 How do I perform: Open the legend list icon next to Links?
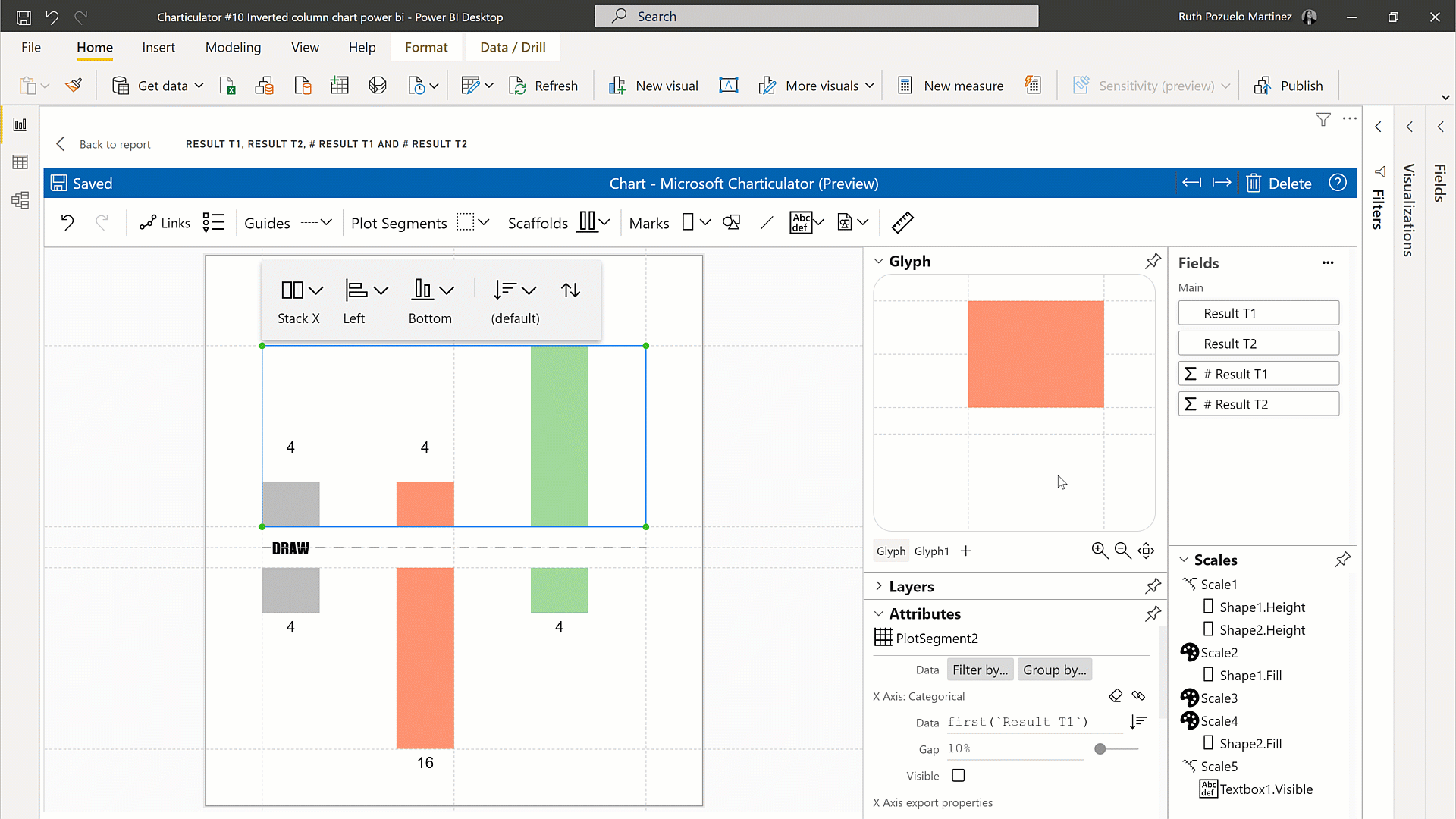pos(214,222)
